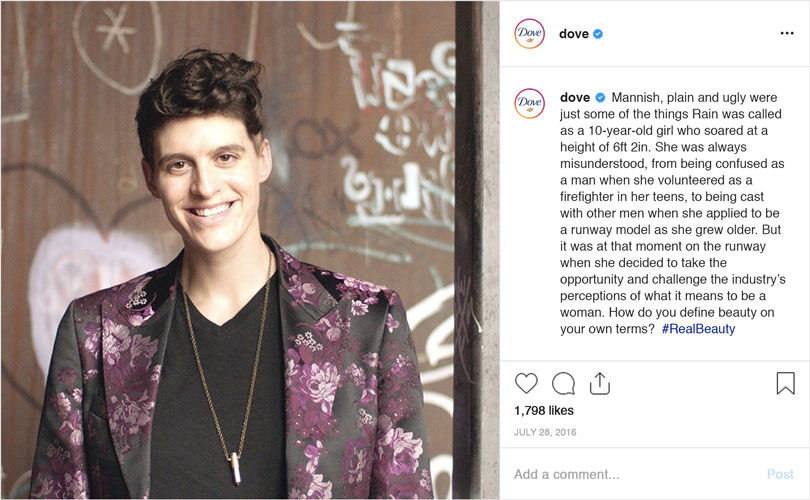The width and height of the screenshot is (810, 500).
Task: Click the Dove avatar beside the caption
Action: pyautogui.click(x=529, y=103)
